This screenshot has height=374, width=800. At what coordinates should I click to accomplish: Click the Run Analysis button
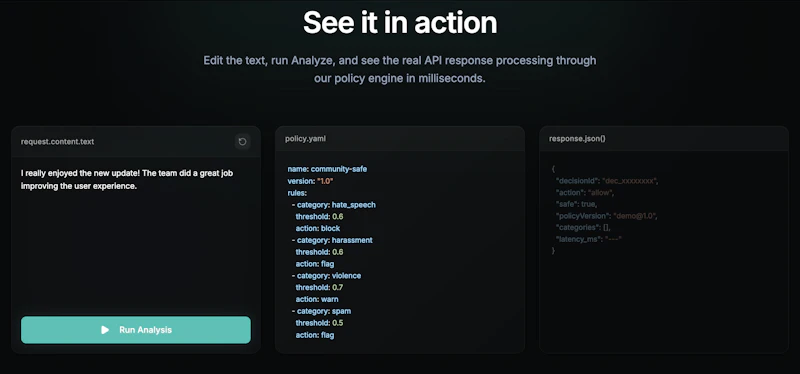pos(136,330)
